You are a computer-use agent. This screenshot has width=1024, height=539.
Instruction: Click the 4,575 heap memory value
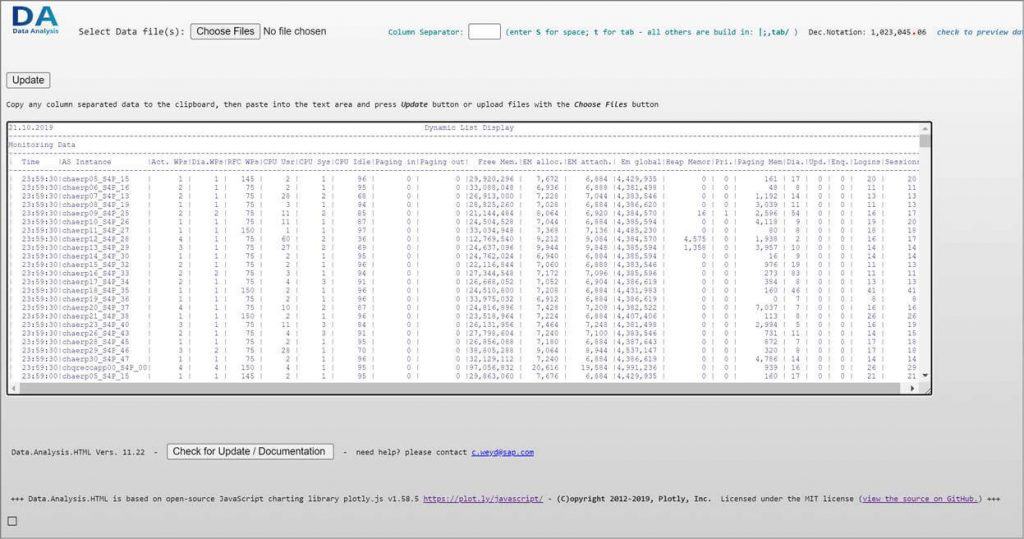click(x=695, y=239)
